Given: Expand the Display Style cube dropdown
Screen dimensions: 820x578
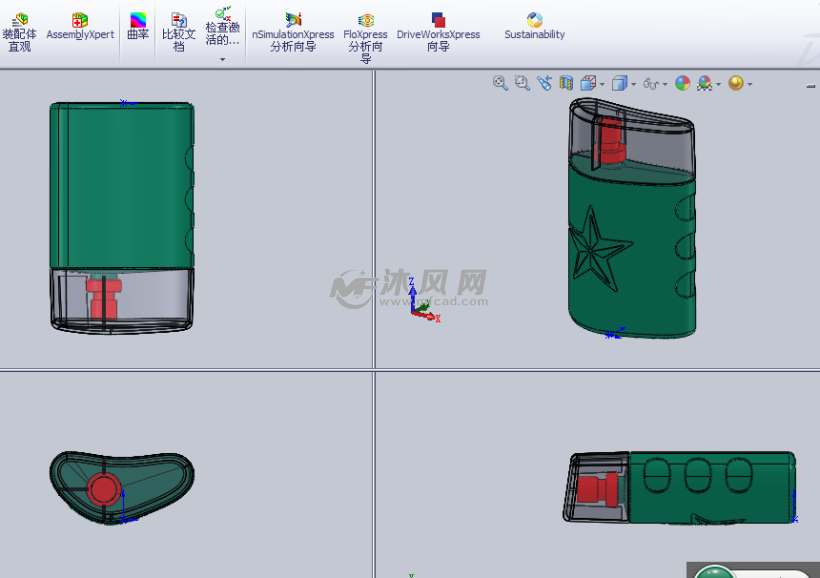Looking at the screenshot, I should (x=632, y=84).
